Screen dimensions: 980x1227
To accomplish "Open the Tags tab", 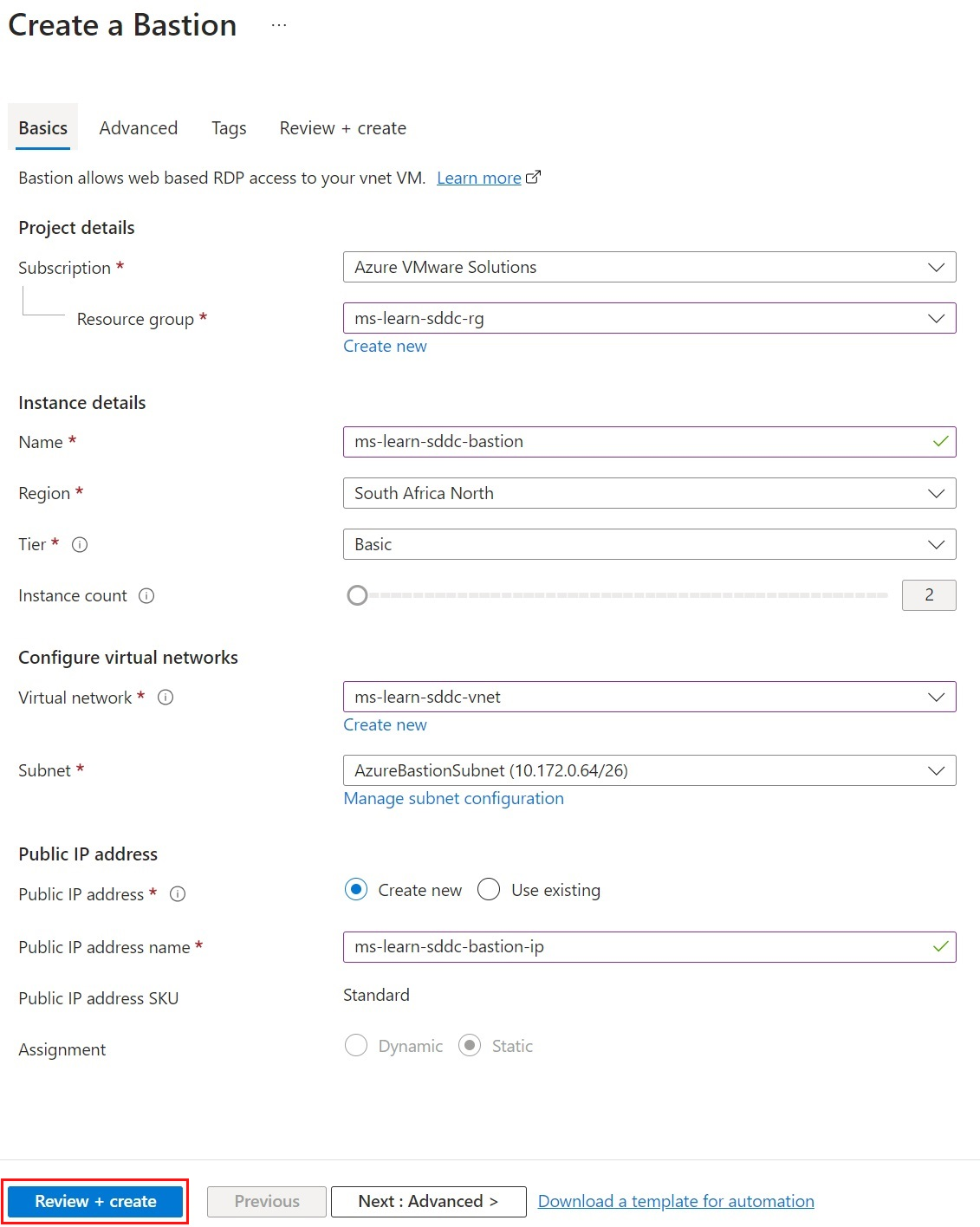I will (228, 127).
